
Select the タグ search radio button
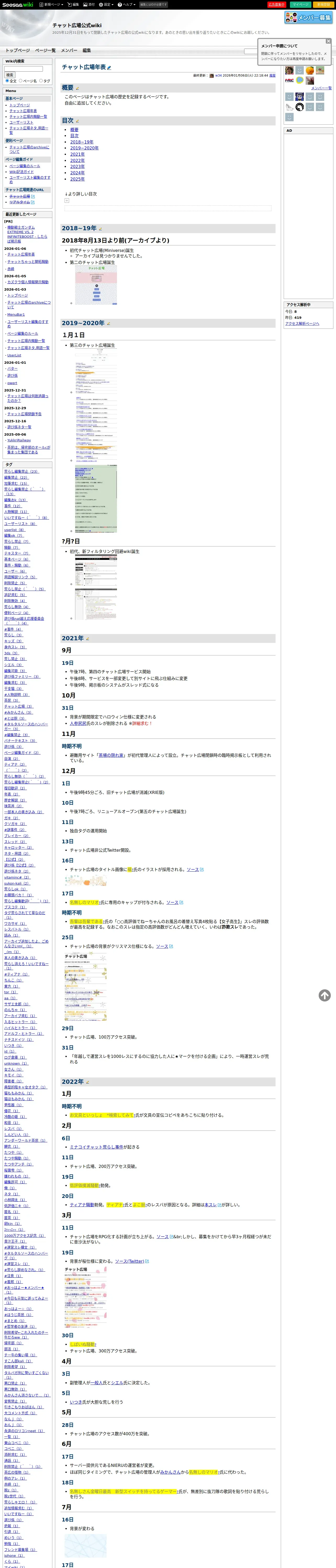pyautogui.click(x=40, y=81)
